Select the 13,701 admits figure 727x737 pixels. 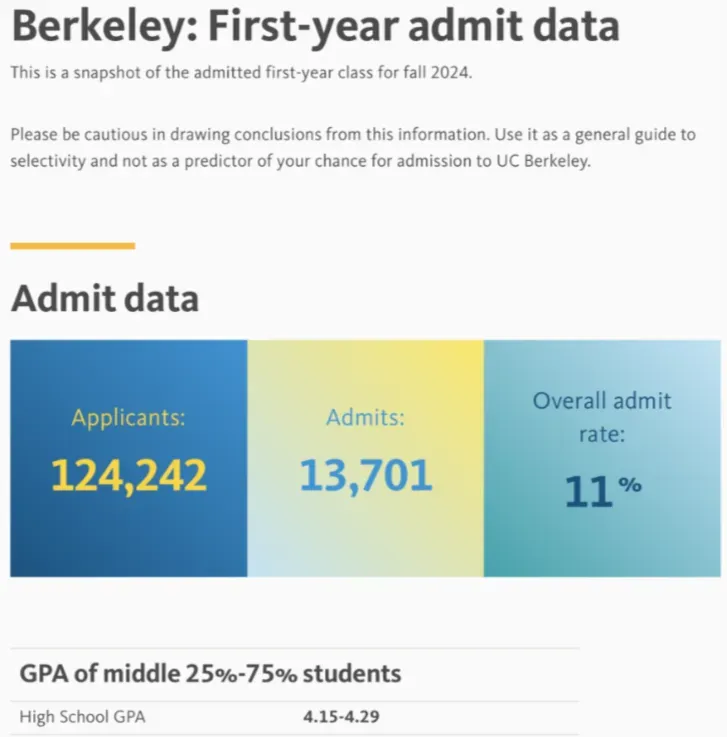point(366,475)
